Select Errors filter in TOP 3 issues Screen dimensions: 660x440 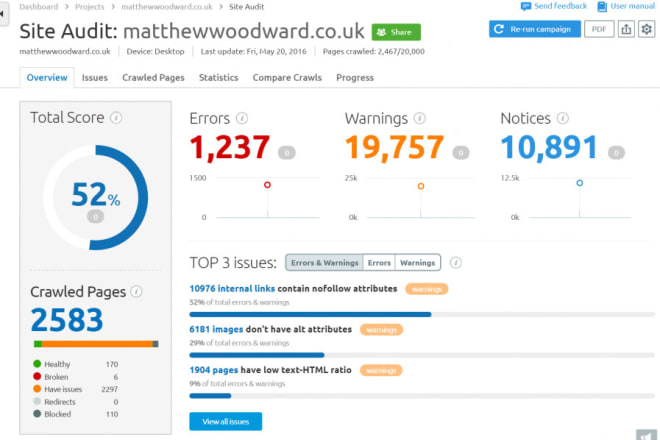[x=379, y=263]
